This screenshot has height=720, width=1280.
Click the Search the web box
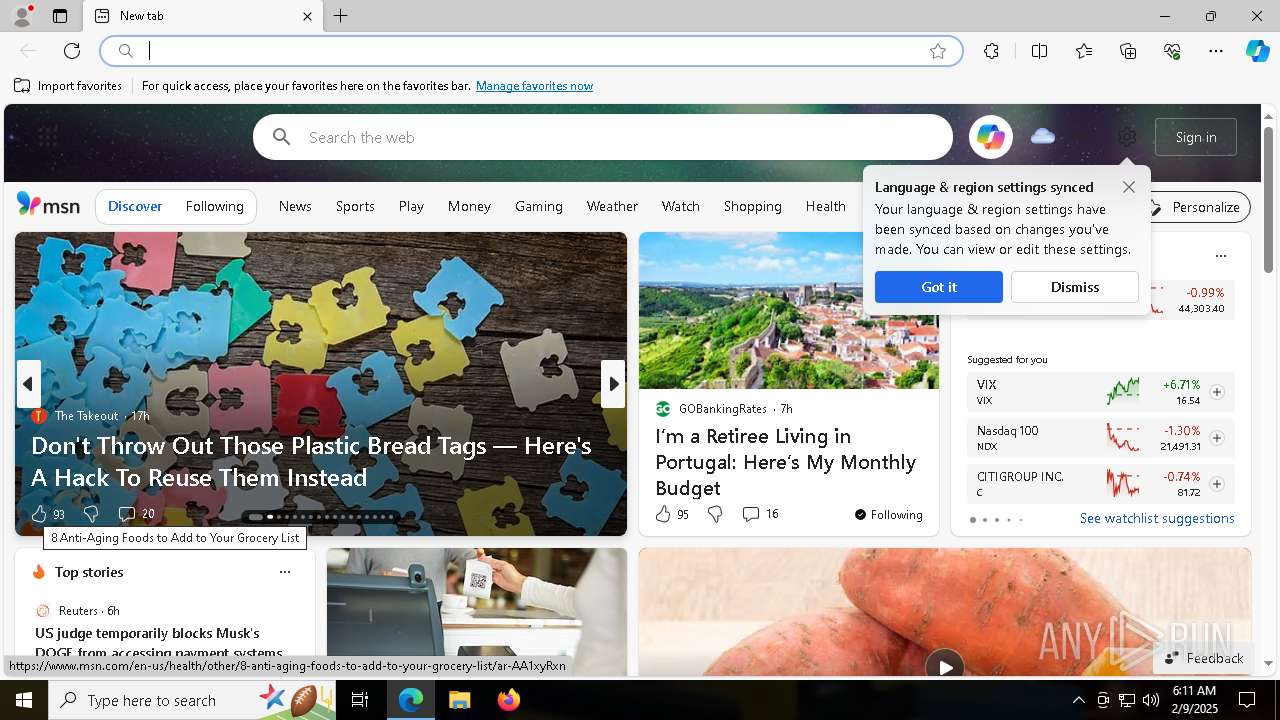pos(603,137)
